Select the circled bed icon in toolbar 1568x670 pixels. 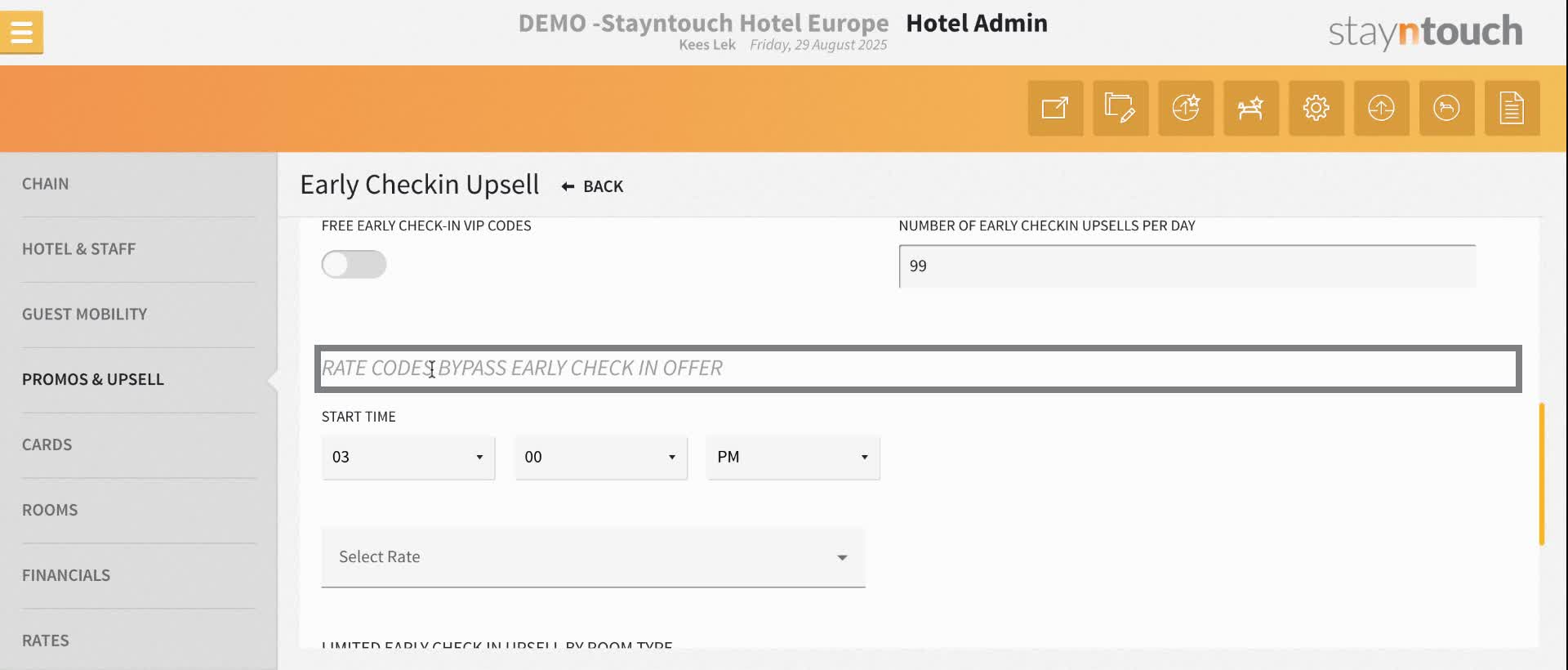1446,108
